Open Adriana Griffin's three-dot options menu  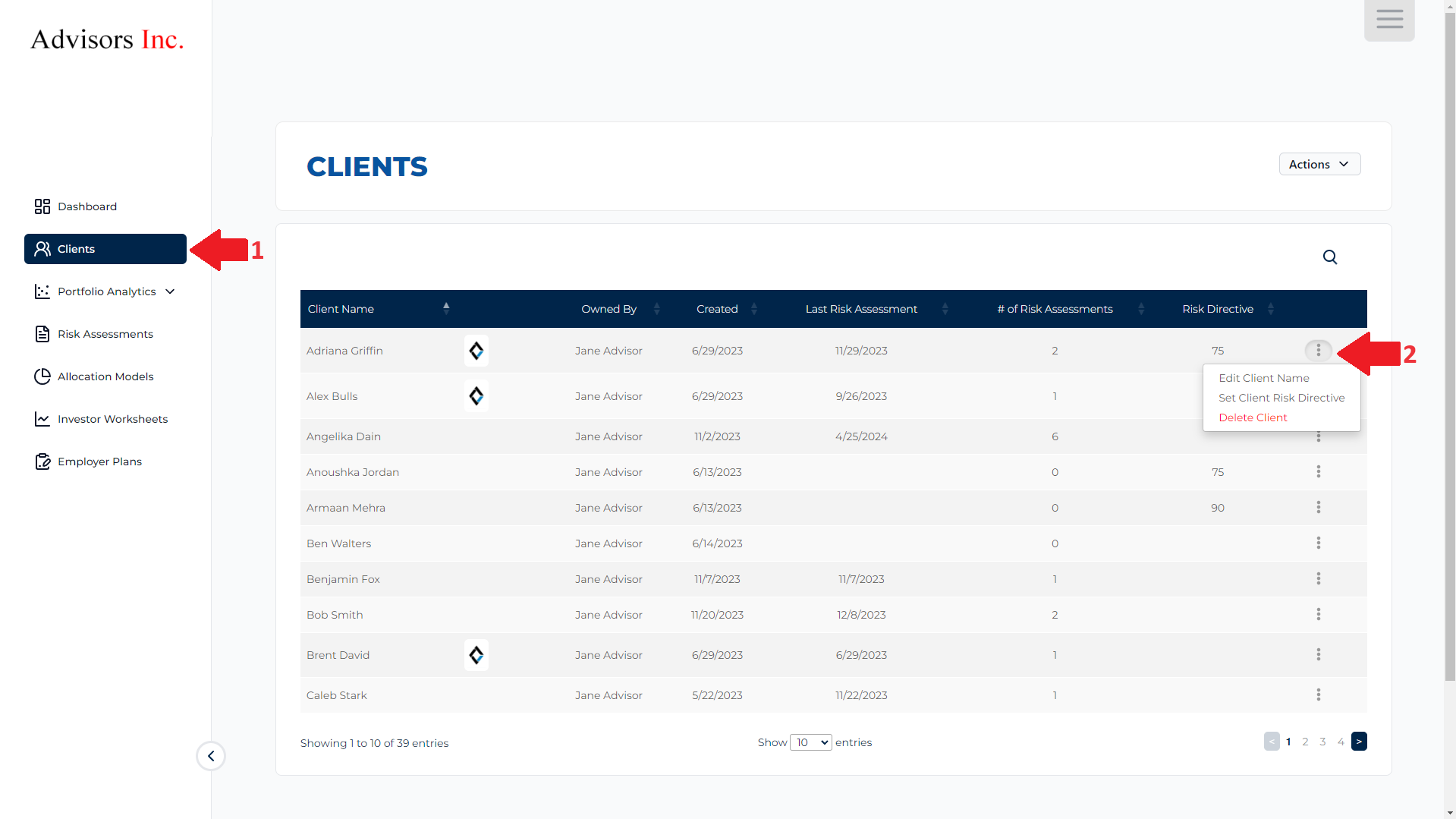pyautogui.click(x=1318, y=350)
